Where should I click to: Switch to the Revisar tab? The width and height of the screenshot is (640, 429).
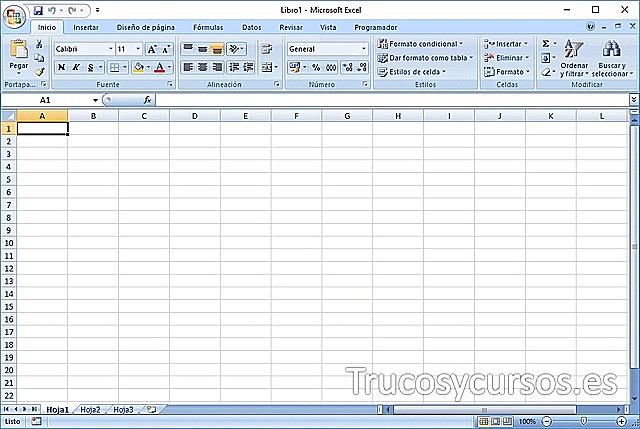pos(291,27)
